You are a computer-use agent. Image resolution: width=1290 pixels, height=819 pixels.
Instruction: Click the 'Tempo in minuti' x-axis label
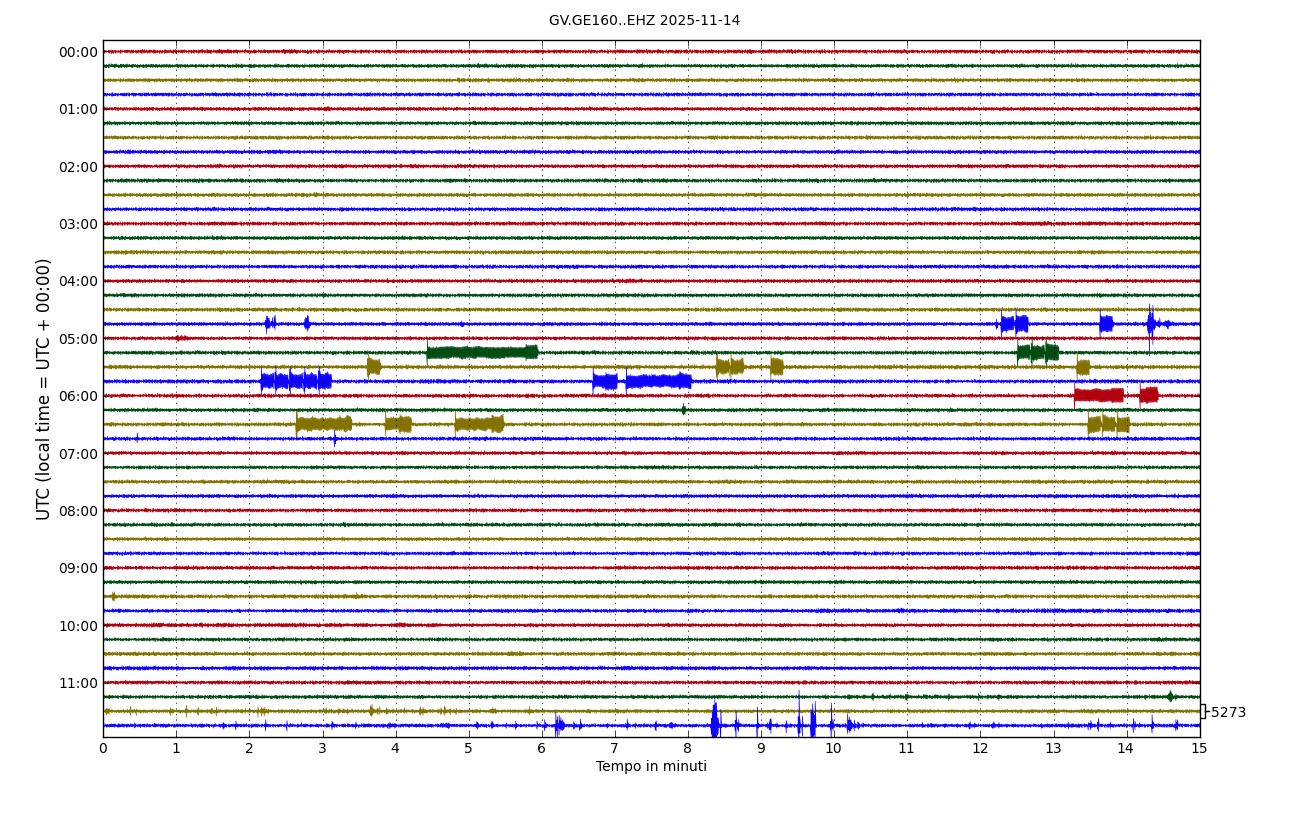click(651, 767)
